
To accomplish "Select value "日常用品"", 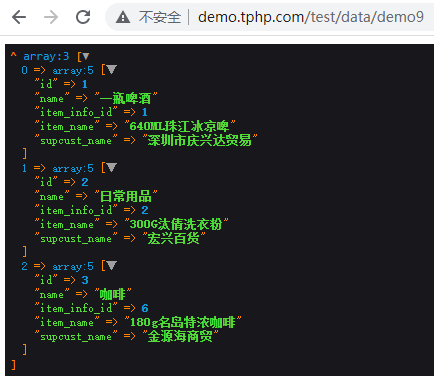I will (126, 196).
